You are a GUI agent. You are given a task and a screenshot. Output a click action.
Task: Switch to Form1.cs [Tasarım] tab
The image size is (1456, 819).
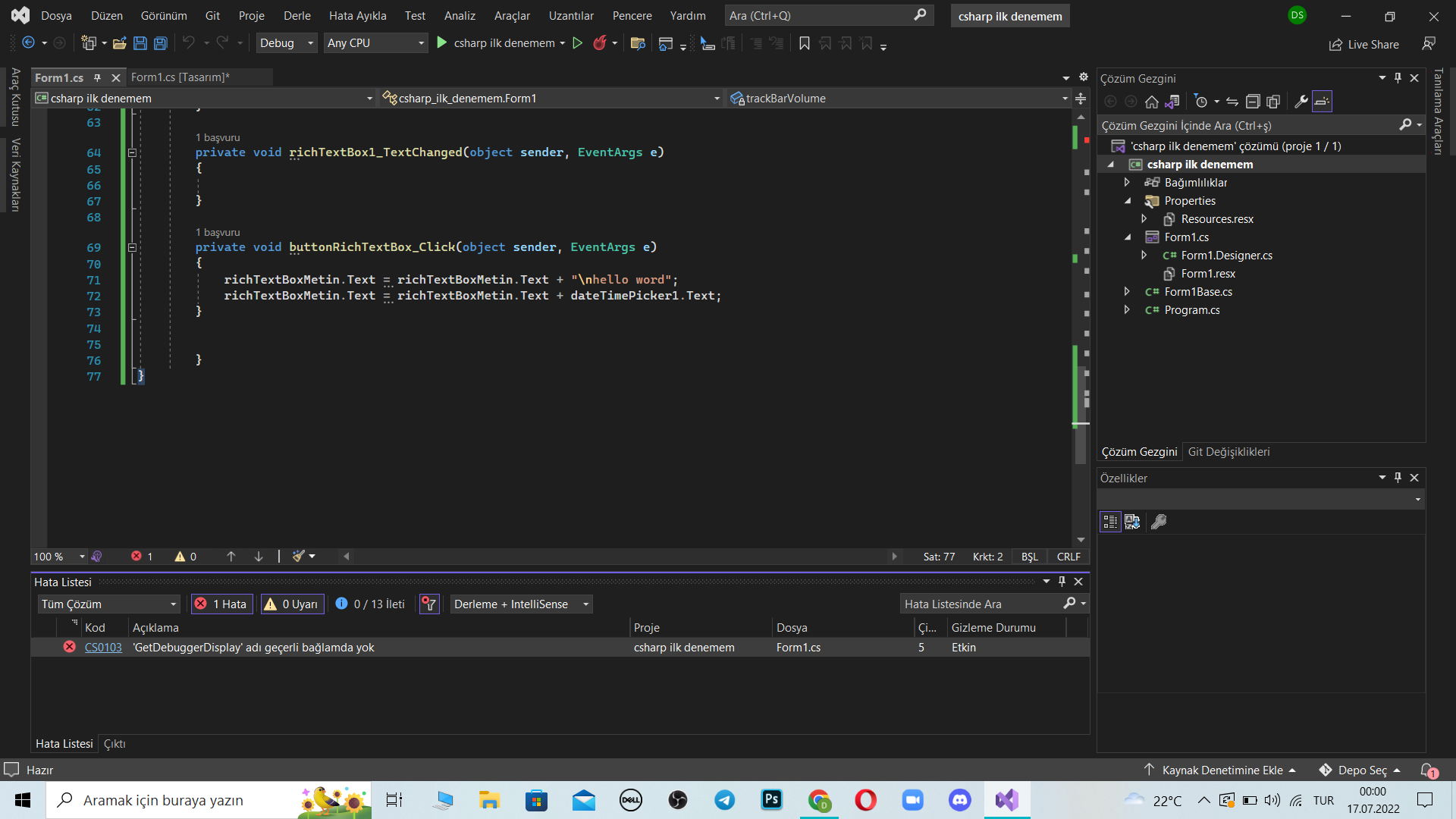(x=180, y=77)
